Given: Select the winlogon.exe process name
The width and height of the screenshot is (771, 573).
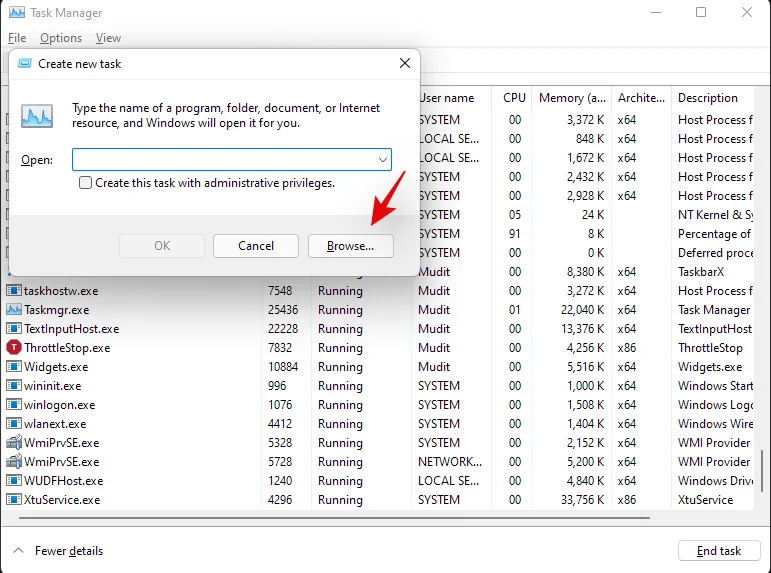Looking at the screenshot, I should click(59, 405).
